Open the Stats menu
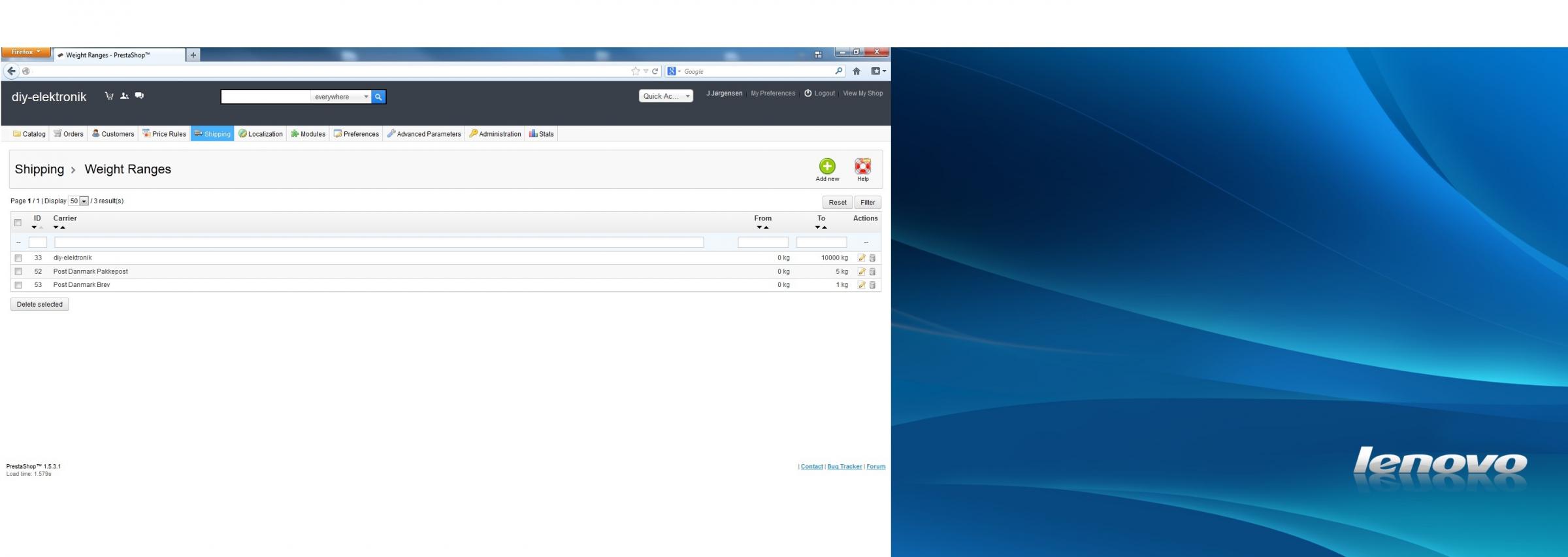This screenshot has width=1568, height=557. pyautogui.click(x=542, y=134)
